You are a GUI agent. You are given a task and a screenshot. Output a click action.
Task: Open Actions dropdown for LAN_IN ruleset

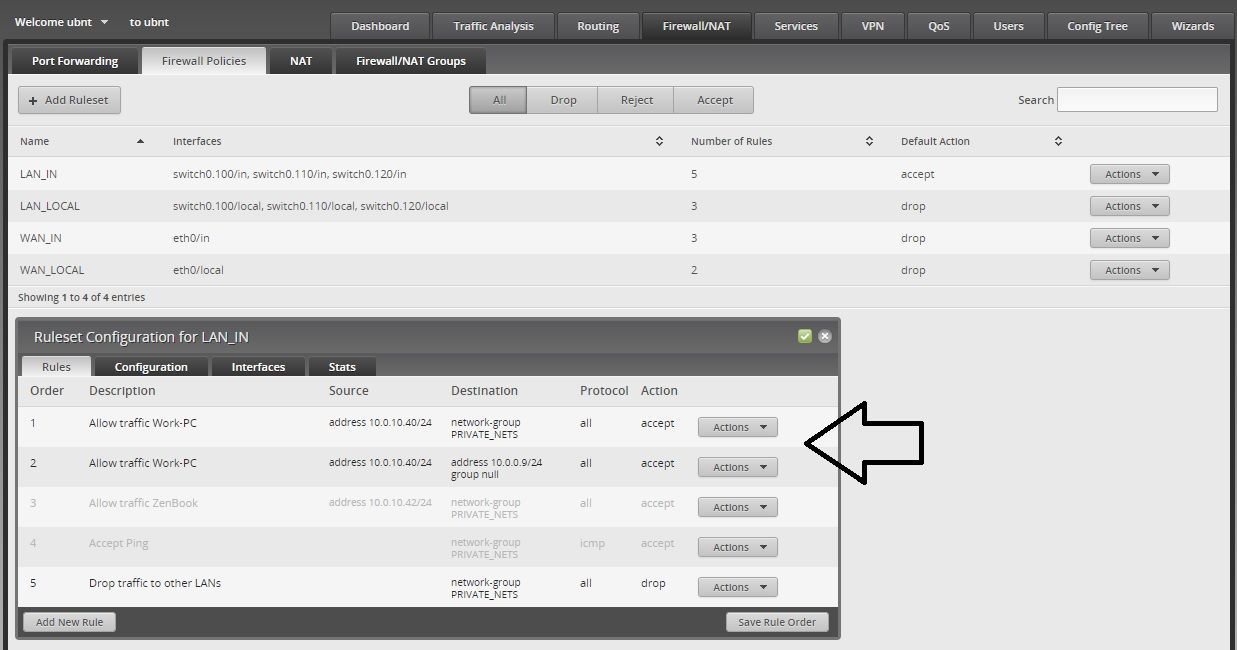pyautogui.click(x=1129, y=174)
